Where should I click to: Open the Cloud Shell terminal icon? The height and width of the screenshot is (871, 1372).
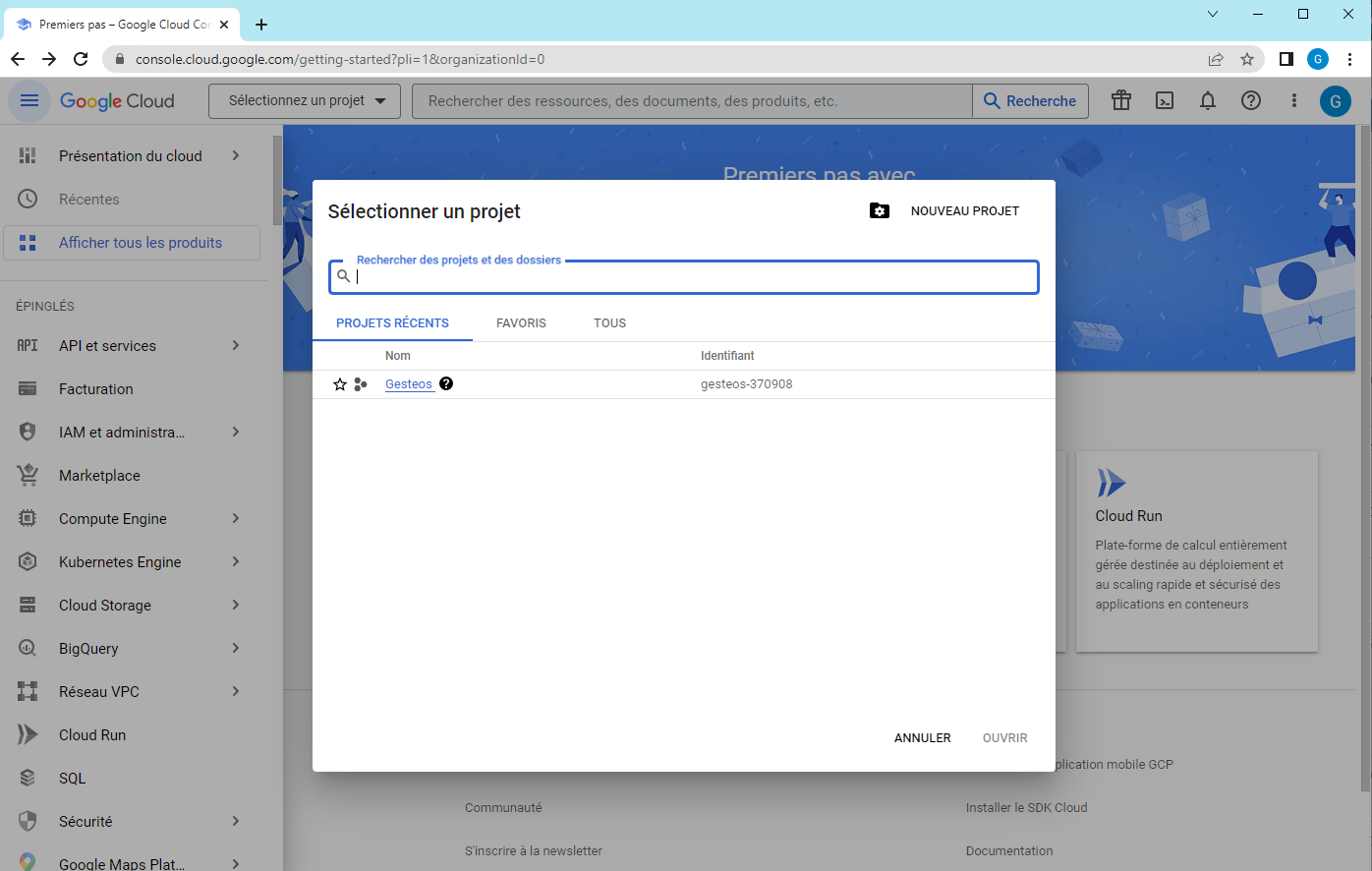point(1165,100)
